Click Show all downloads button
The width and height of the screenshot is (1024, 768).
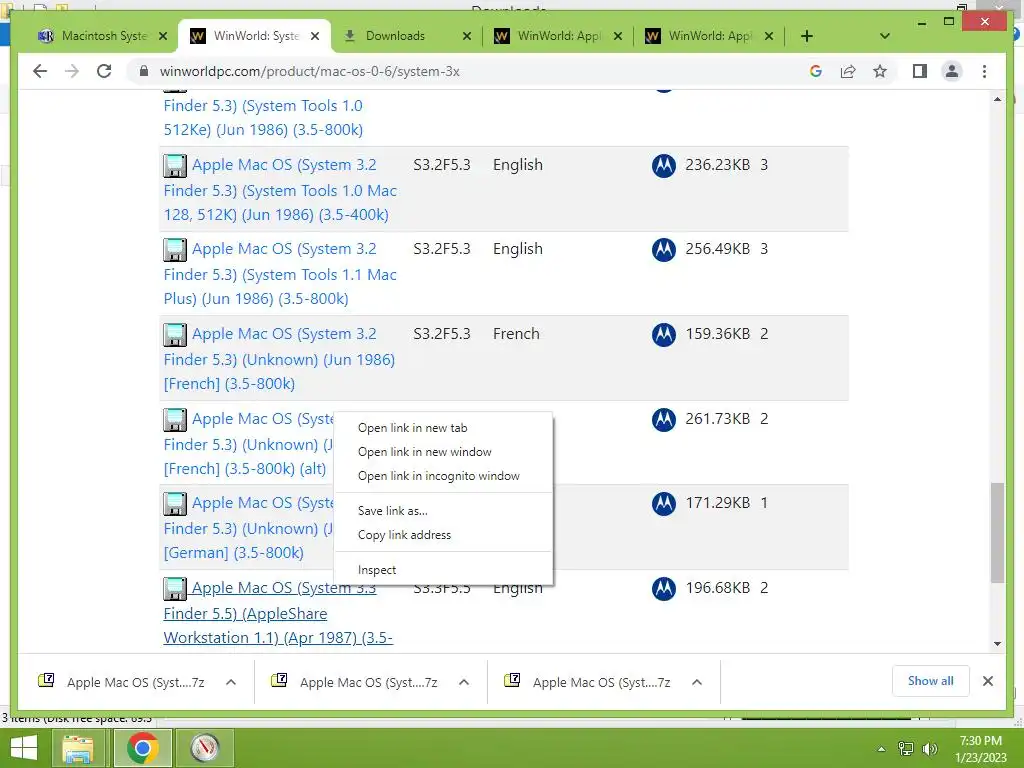931,681
